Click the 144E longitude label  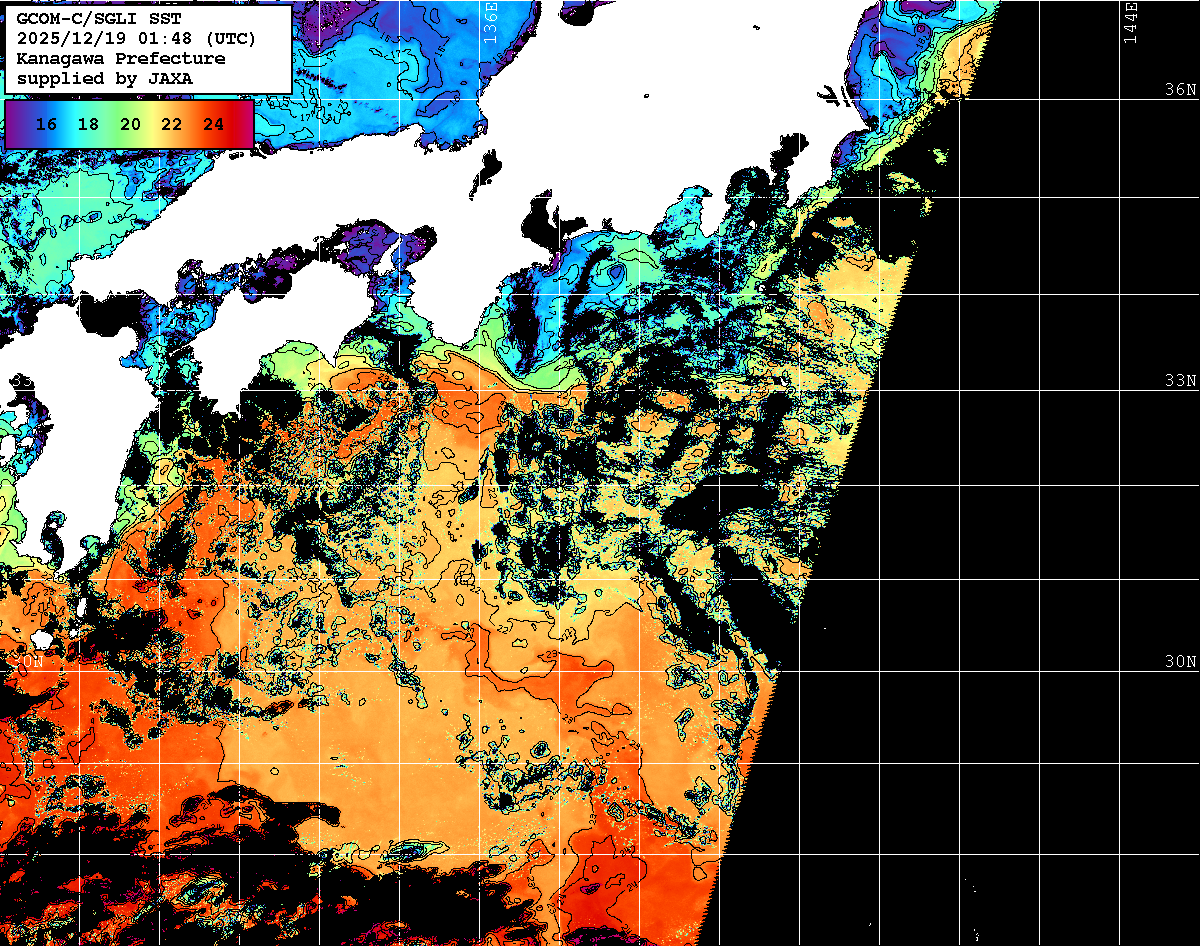tap(1131, 22)
